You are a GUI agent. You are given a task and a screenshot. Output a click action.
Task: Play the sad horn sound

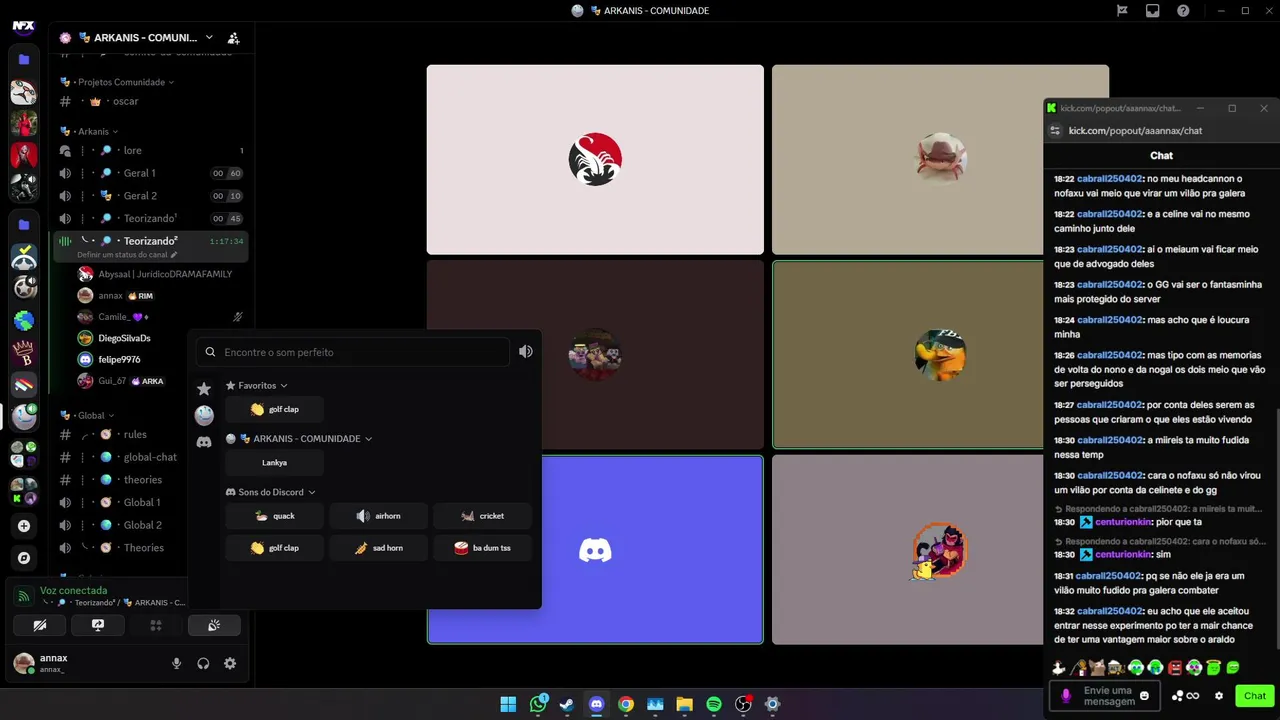pyautogui.click(x=378, y=548)
